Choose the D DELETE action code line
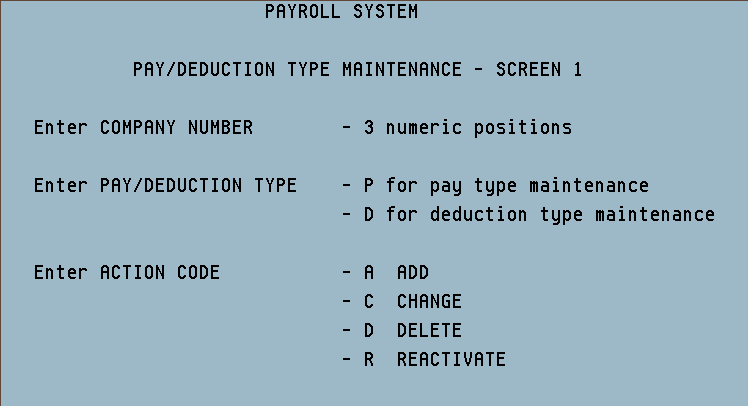 pos(402,331)
